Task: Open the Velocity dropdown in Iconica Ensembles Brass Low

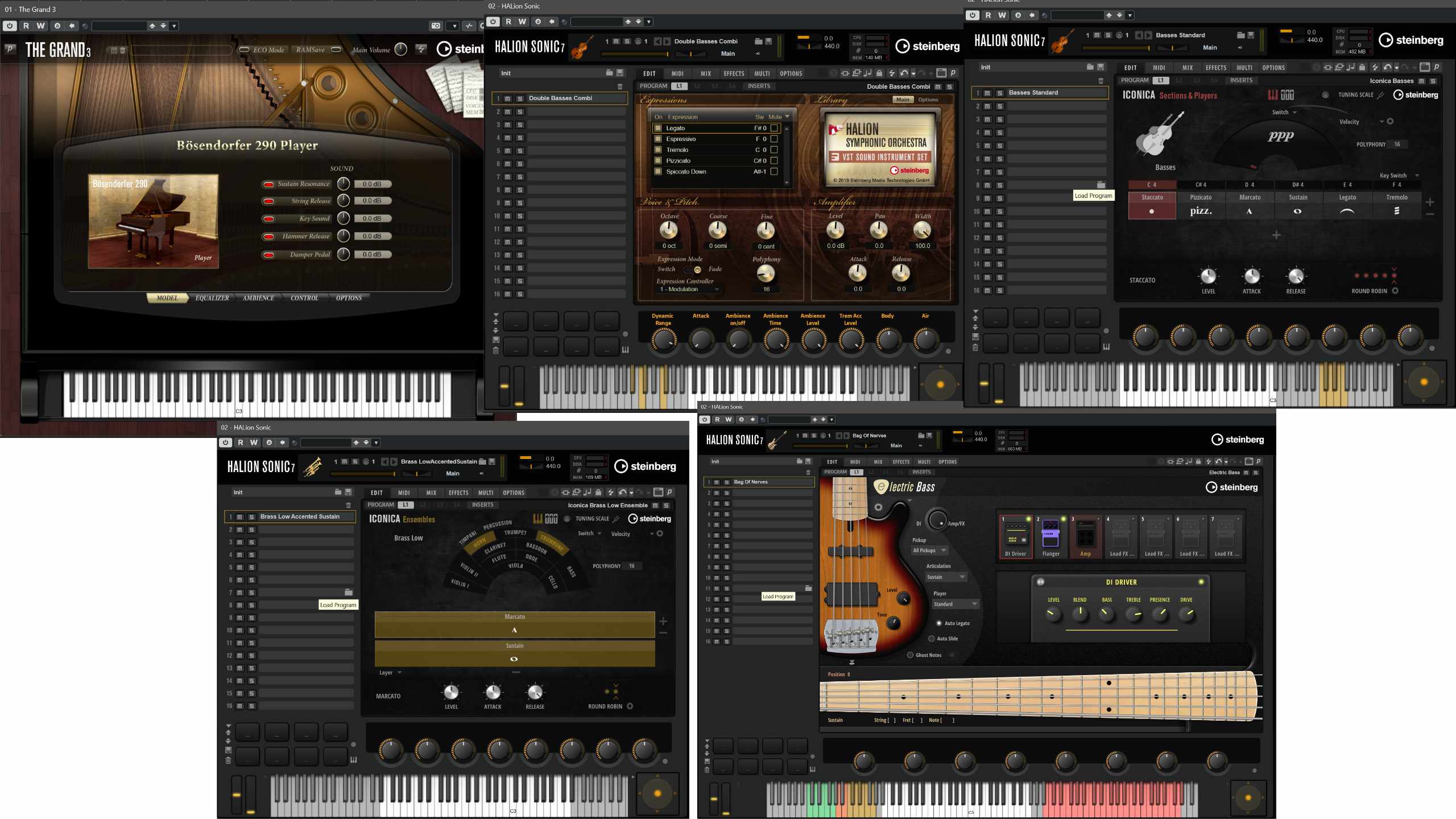Action: pyautogui.click(x=632, y=534)
